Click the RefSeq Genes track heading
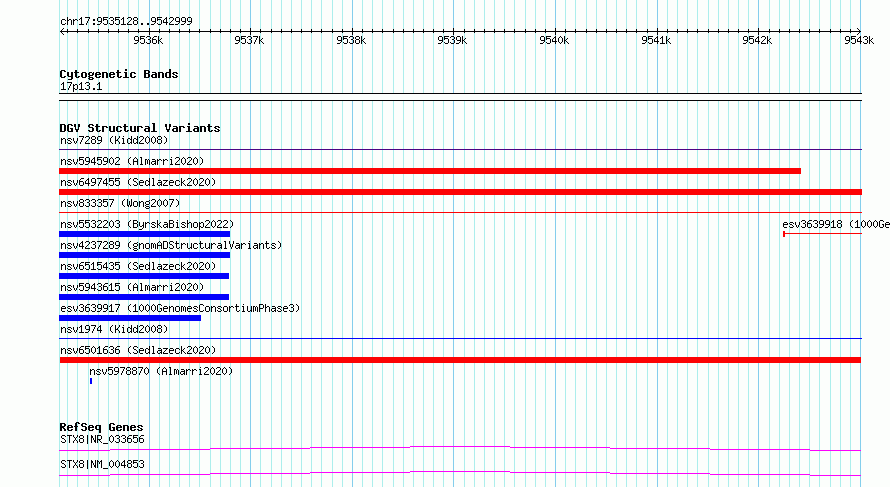This screenshot has height=487, width=890. coord(101,427)
